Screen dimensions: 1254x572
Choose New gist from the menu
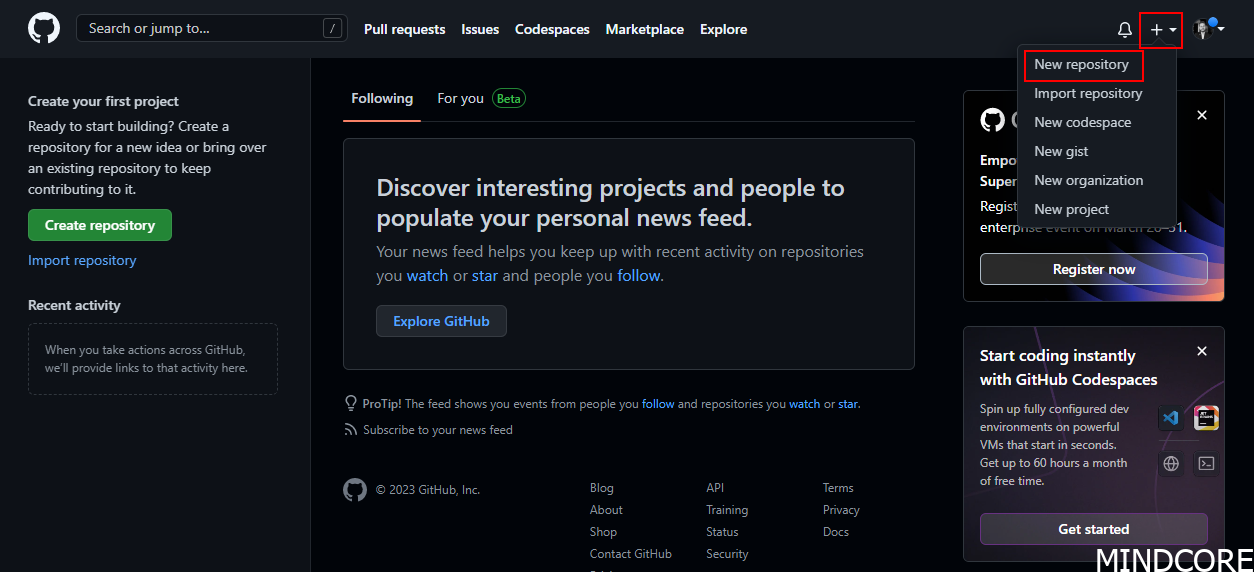click(1061, 151)
